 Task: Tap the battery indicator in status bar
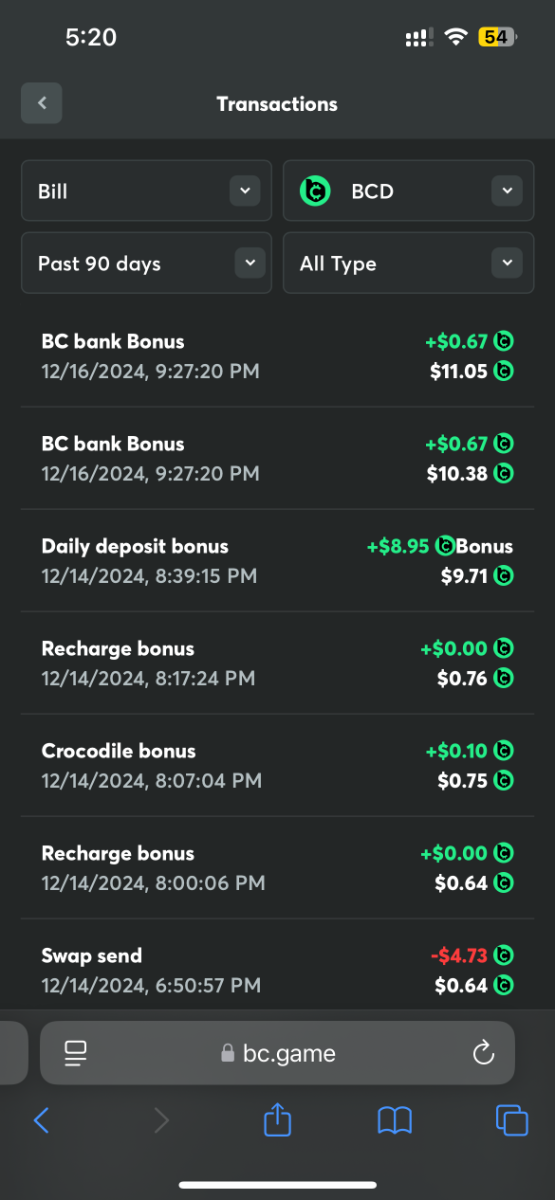(x=497, y=37)
